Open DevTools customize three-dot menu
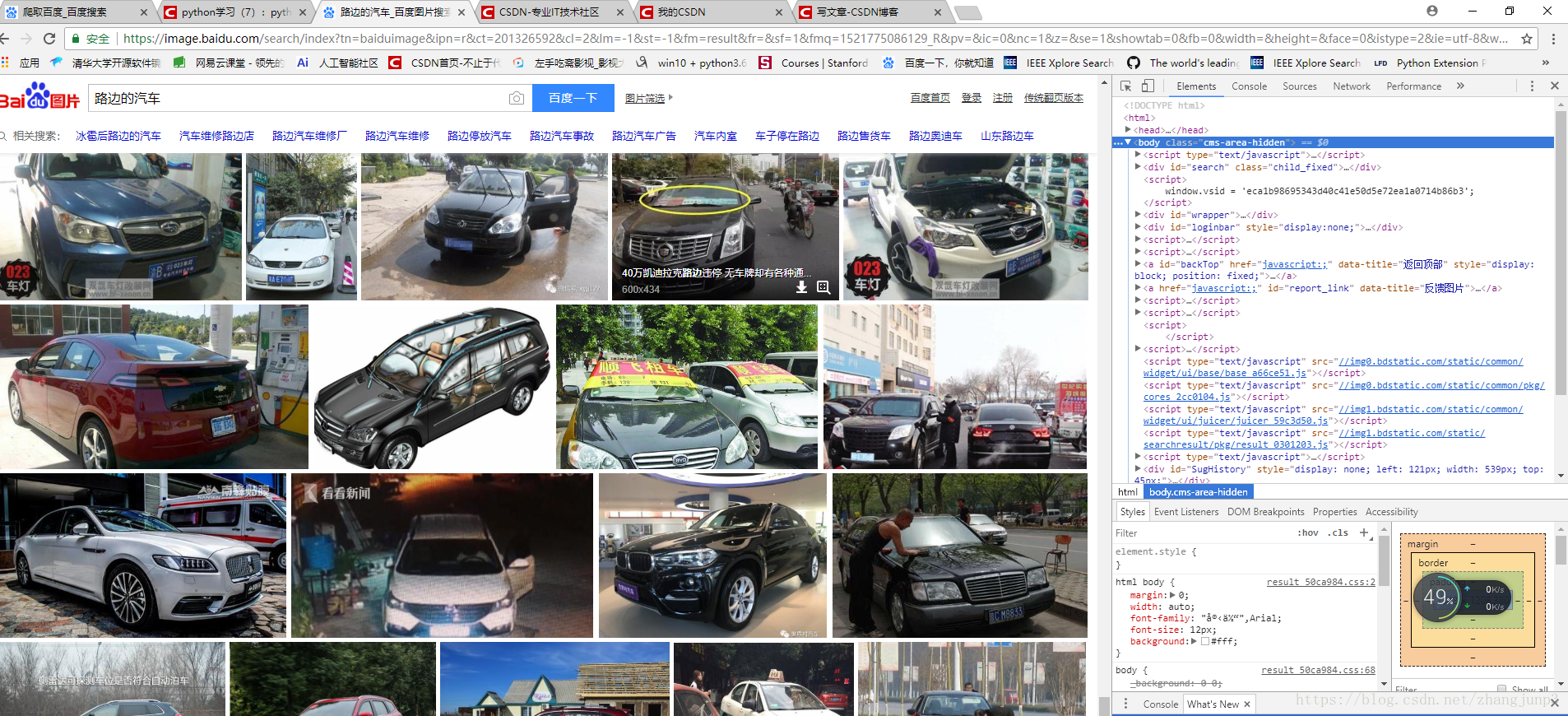 tap(1532, 86)
